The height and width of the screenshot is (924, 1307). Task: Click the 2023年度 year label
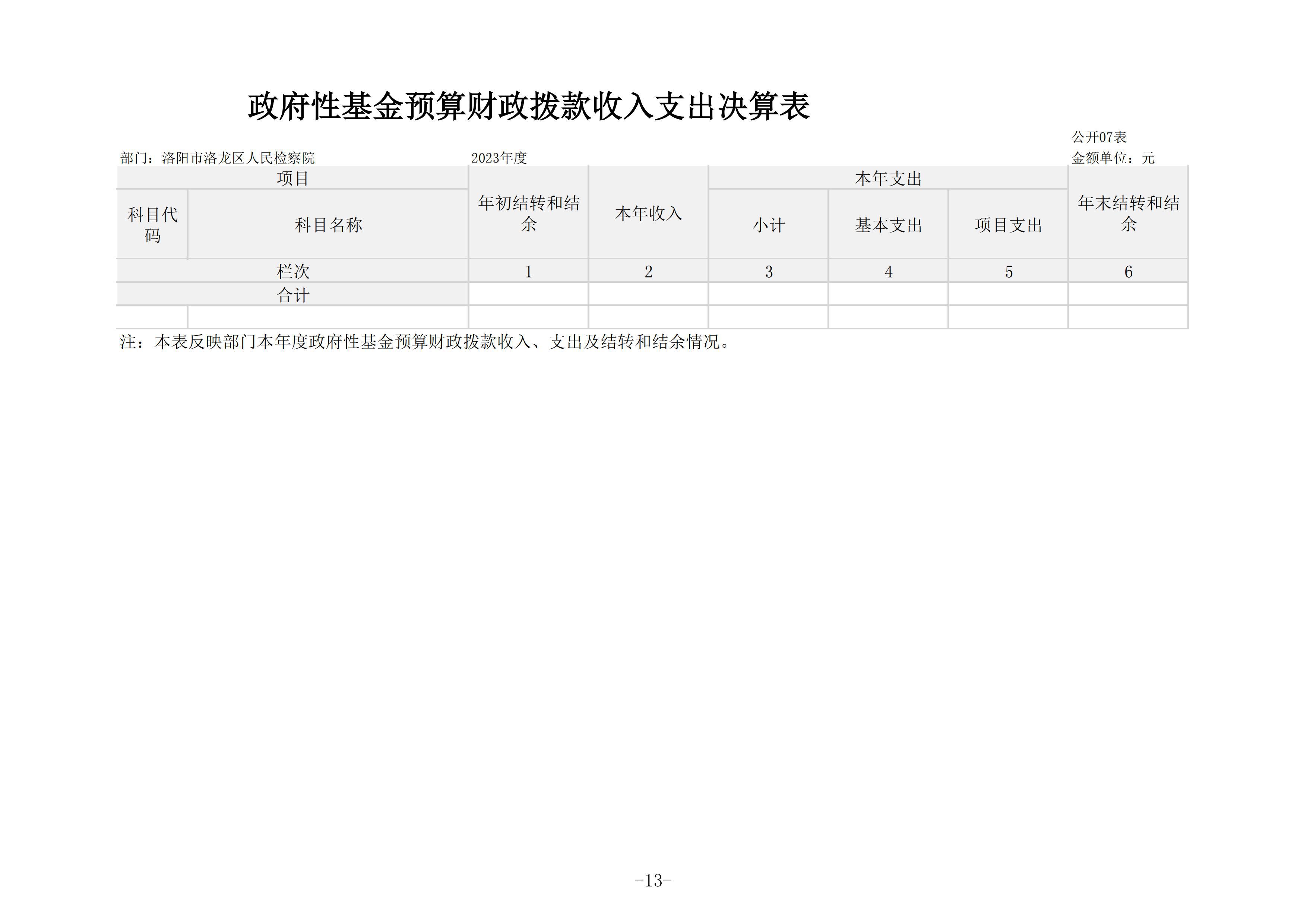click(499, 158)
